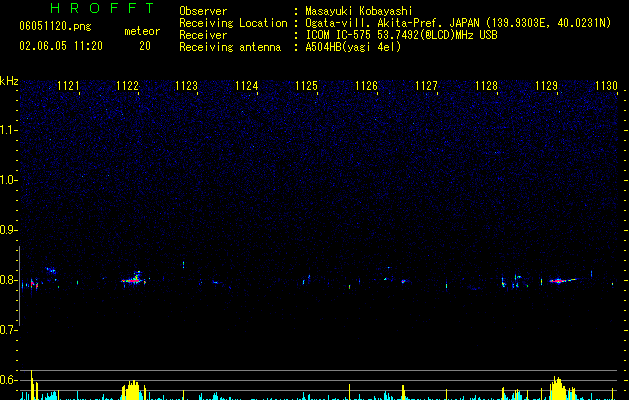
Task: Click the 1122 time marker
Action: (127, 86)
